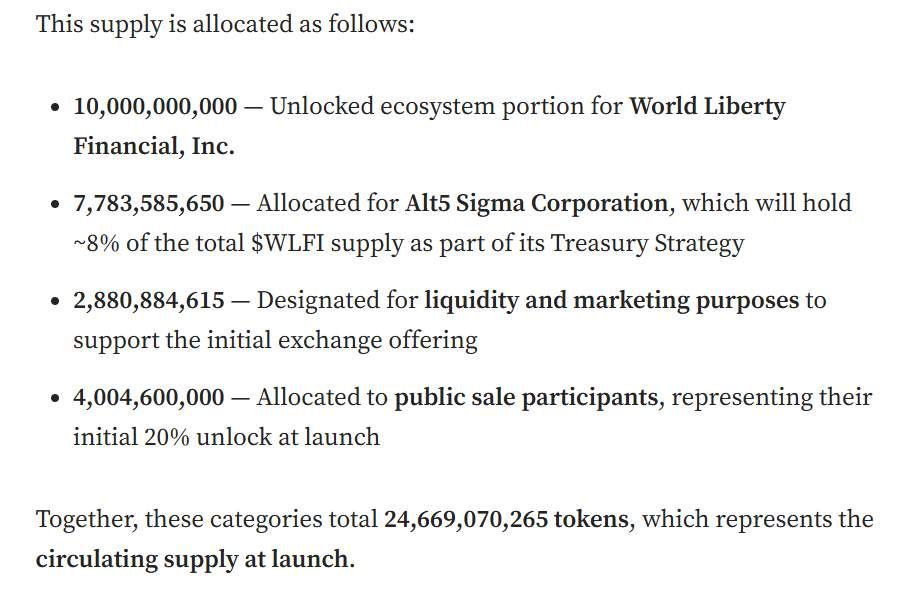Click the 2,880,884,615 allocation number
The width and height of the screenshot is (915, 601).
coord(149,301)
